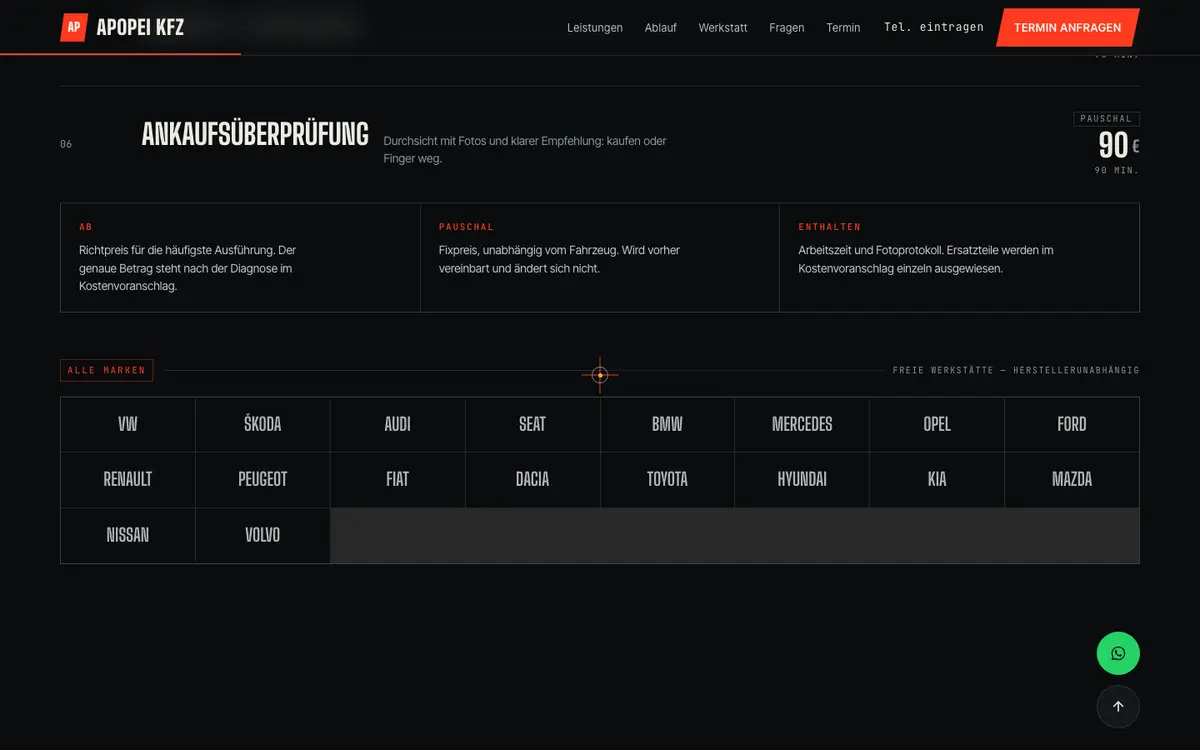Select the Alle Marken tag
The width and height of the screenshot is (1200, 750).
(x=106, y=370)
